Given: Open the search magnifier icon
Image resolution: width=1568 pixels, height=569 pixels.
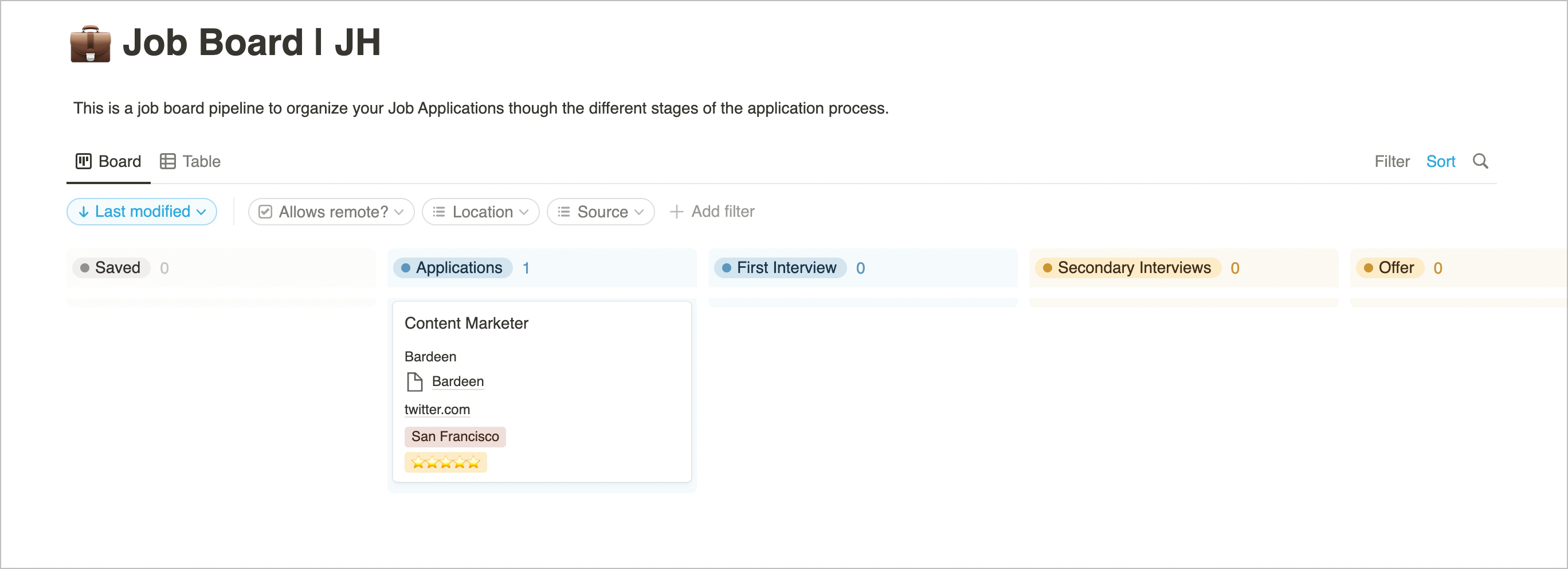Looking at the screenshot, I should click(x=1480, y=161).
